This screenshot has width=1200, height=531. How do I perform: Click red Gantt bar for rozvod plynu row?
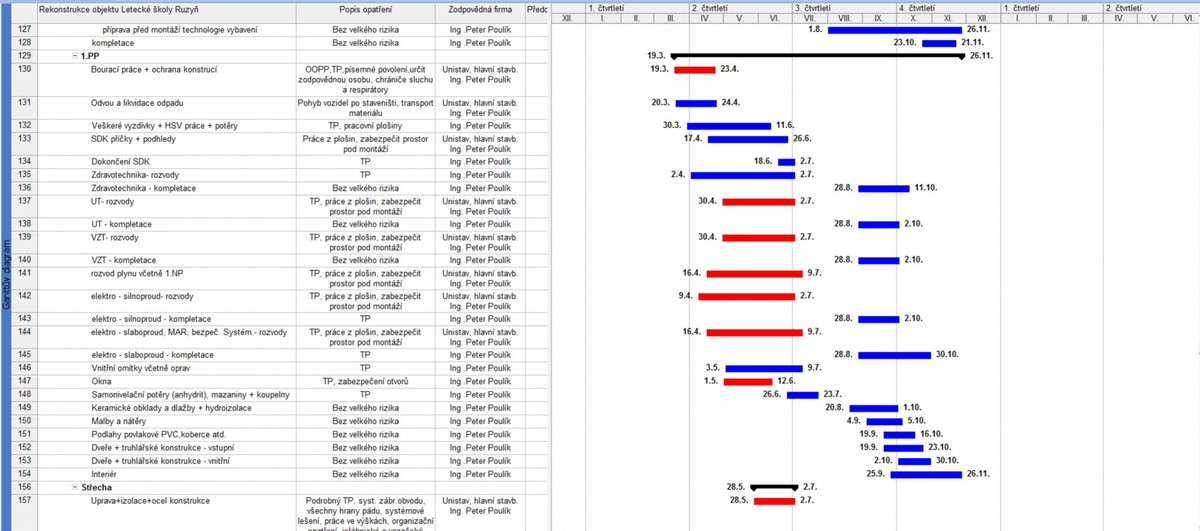[755, 273]
